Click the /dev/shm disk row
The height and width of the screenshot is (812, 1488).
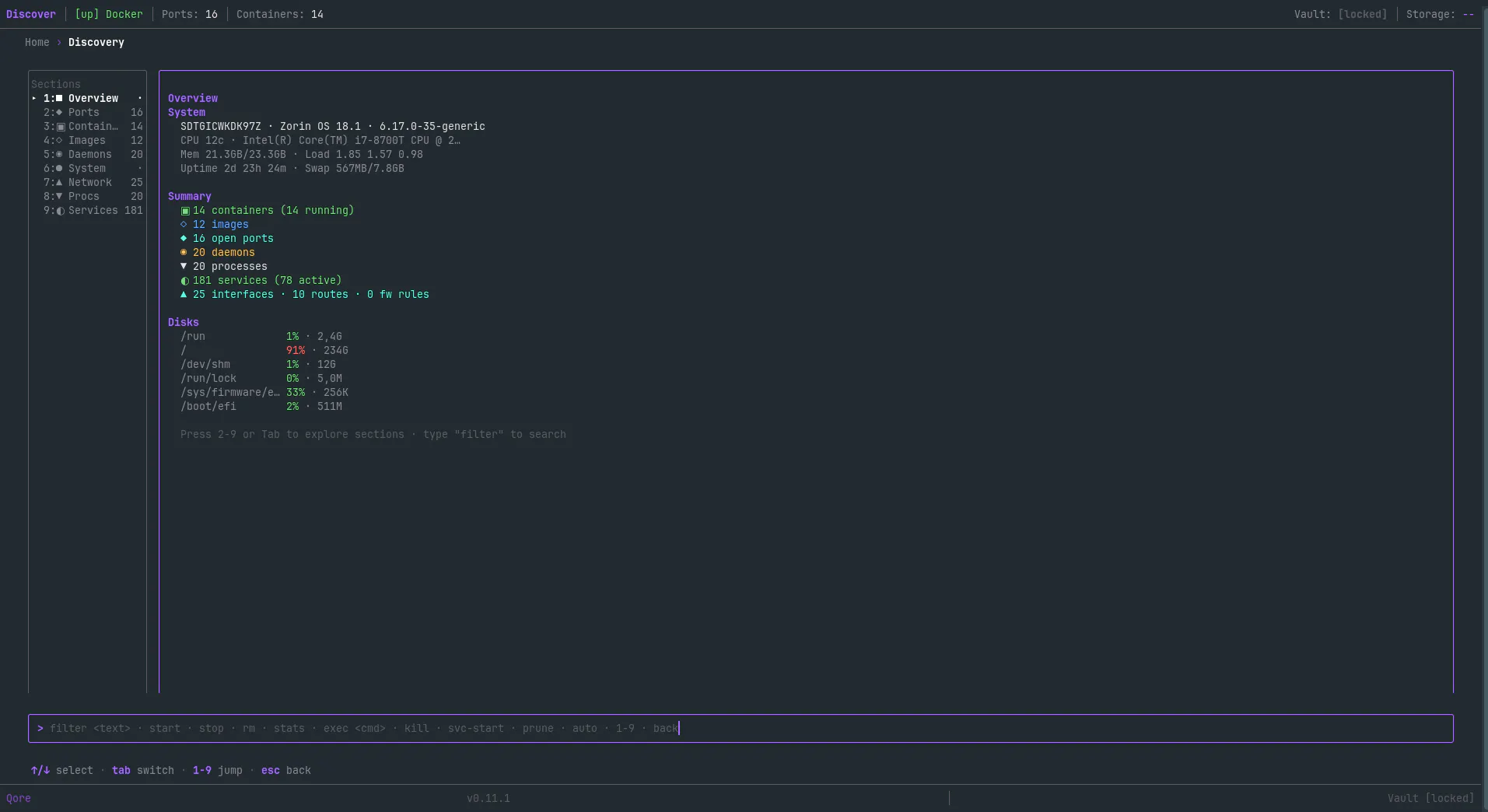pos(258,364)
